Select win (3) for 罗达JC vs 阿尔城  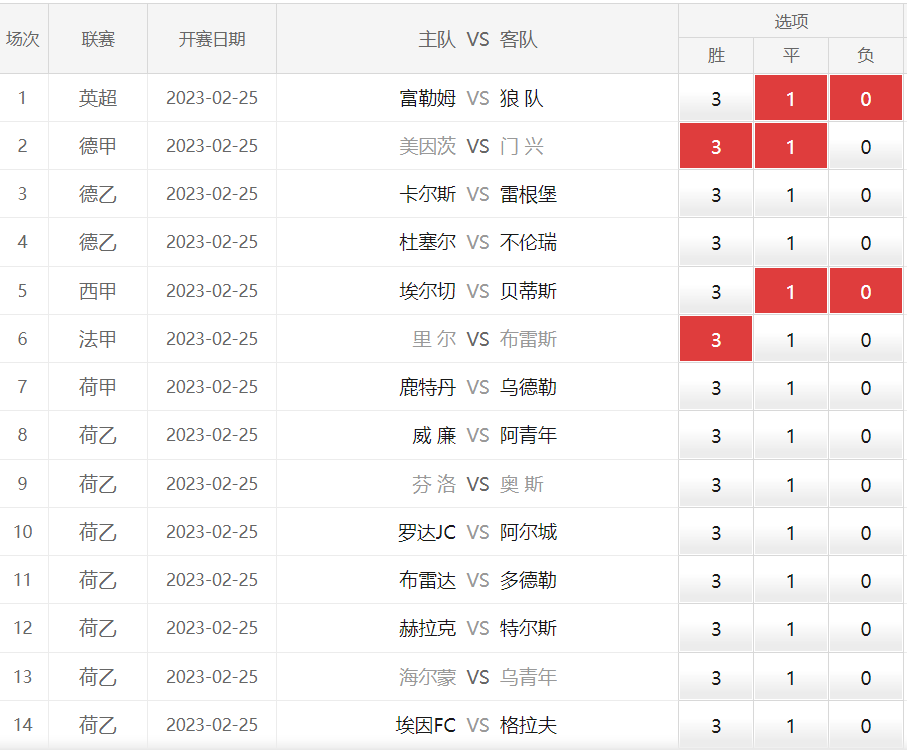[x=716, y=532]
